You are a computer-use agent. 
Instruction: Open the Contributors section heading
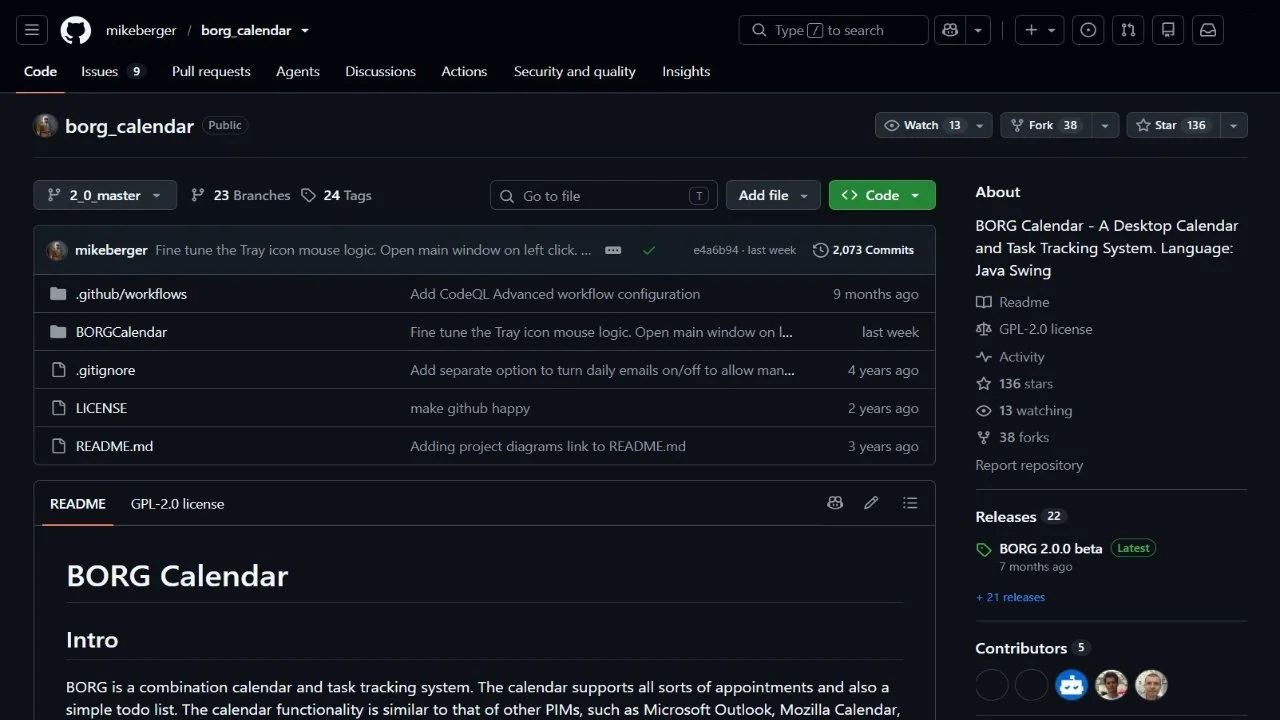1021,648
